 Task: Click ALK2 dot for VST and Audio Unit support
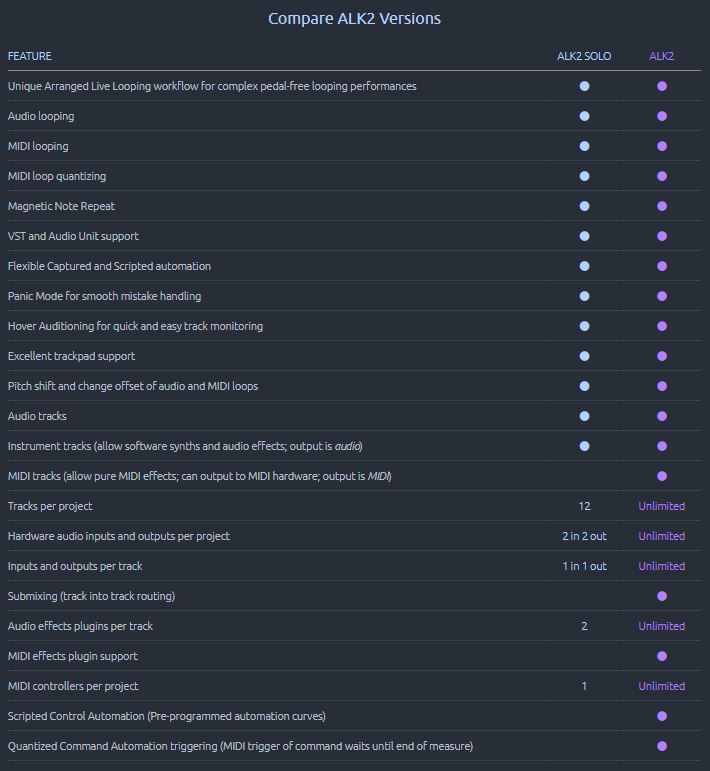pos(662,236)
